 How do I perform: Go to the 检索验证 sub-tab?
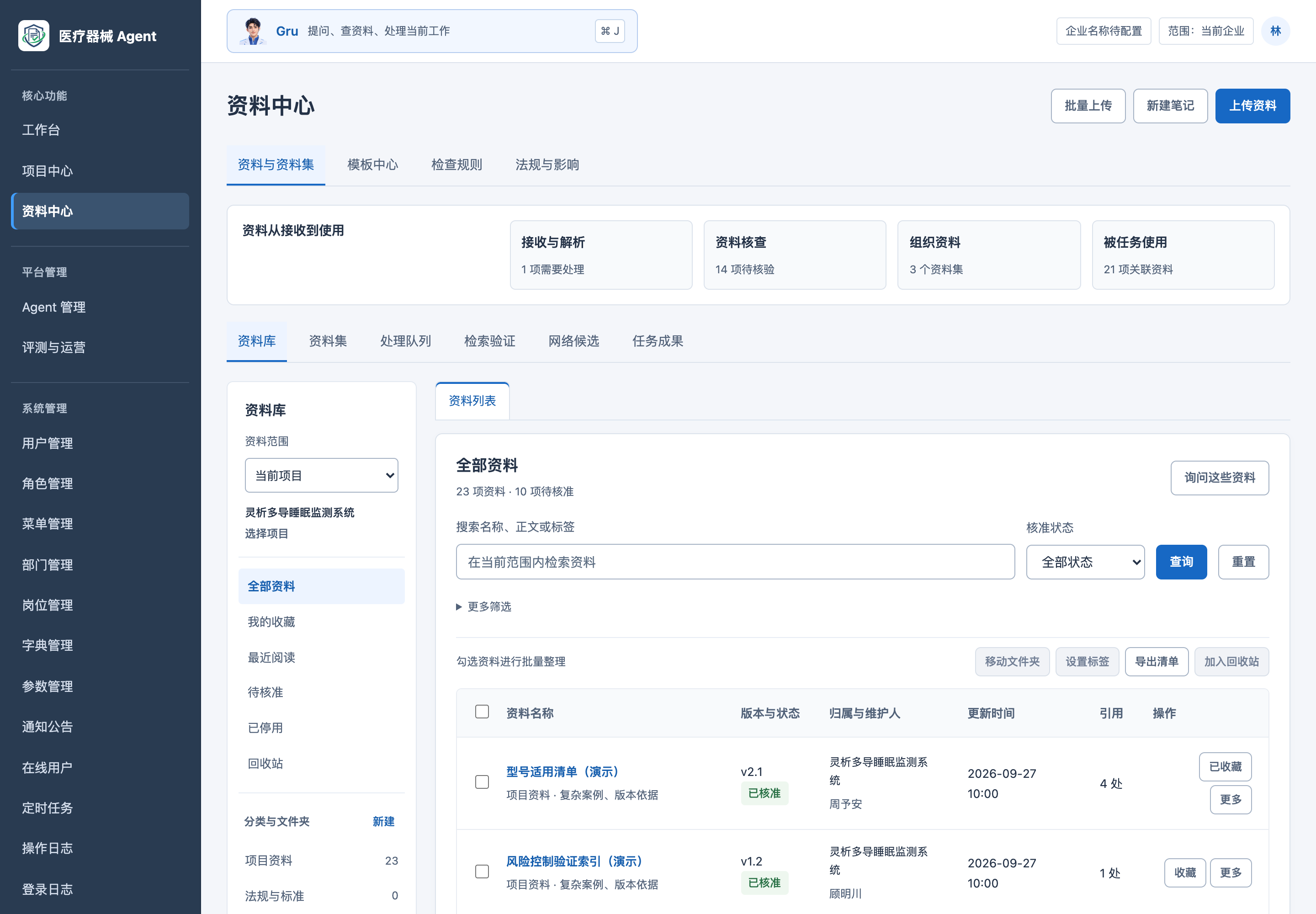(490, 341)
